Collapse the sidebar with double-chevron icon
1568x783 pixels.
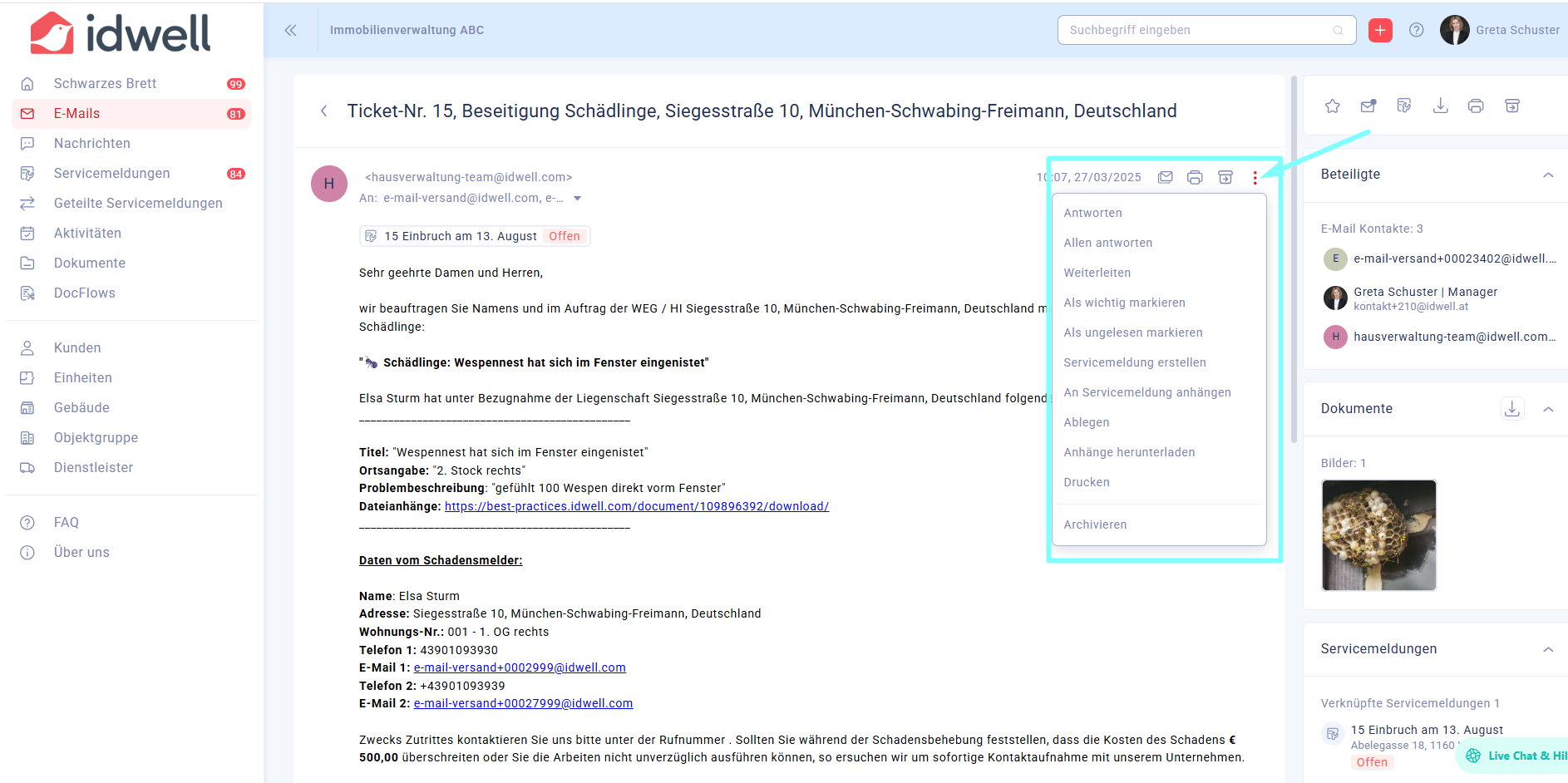[x=290, y=30]
